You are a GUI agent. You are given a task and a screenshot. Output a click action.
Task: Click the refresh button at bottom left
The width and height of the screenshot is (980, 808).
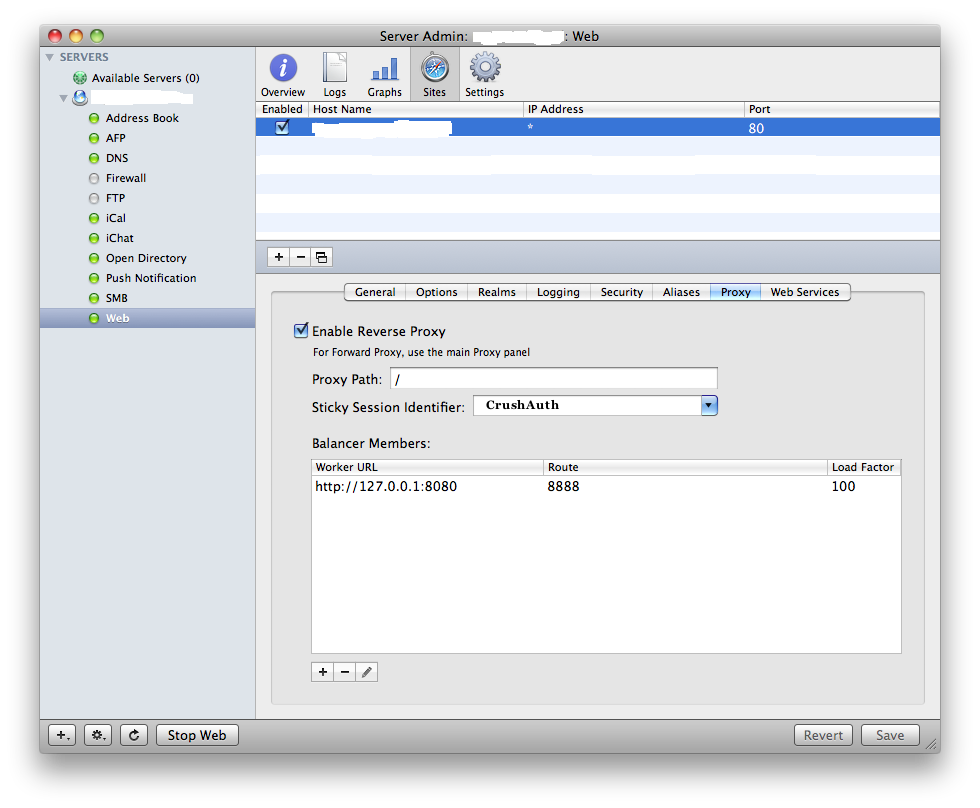click(x=134, y=736)
